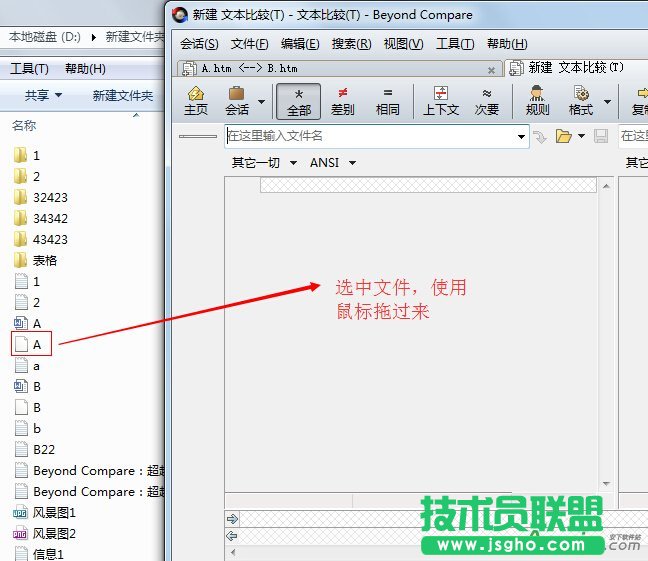Select the lowercase b text file

28,429
